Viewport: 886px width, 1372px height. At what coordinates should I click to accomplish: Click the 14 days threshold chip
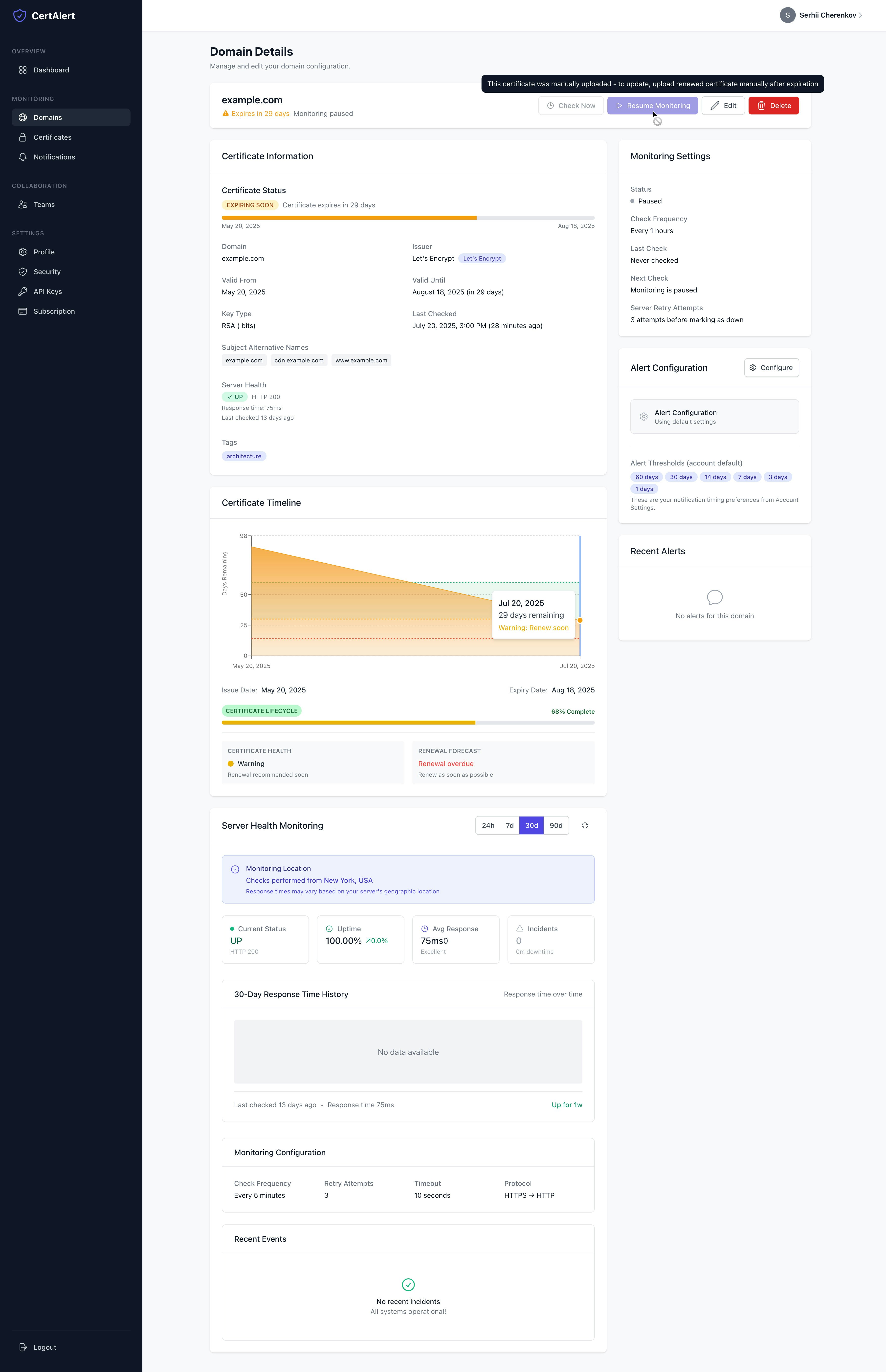click(x=715, y=477)
